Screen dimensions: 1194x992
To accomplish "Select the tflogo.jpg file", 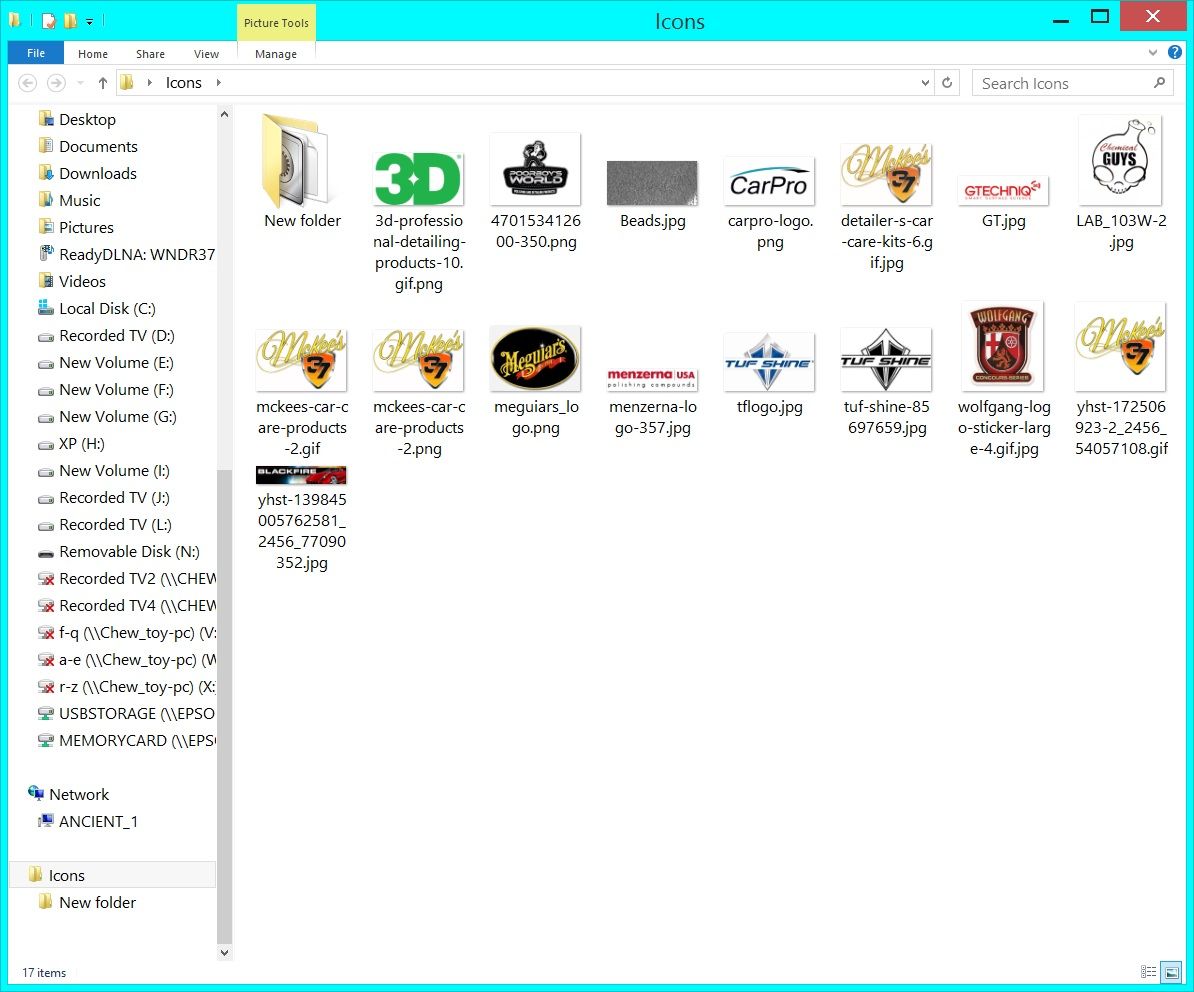I will (x=770, y=374).
